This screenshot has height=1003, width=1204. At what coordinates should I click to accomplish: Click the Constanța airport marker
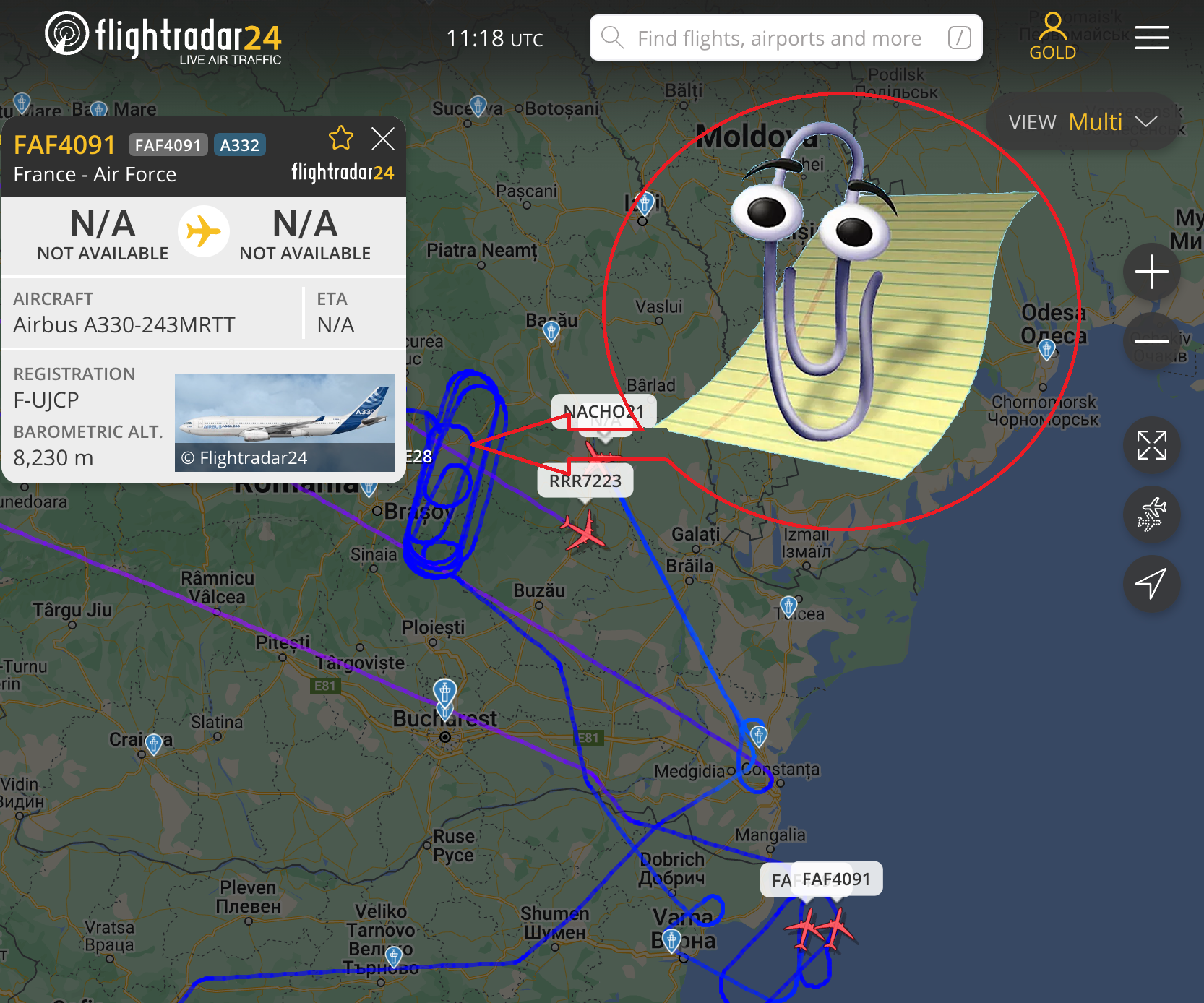click(758, 736)
